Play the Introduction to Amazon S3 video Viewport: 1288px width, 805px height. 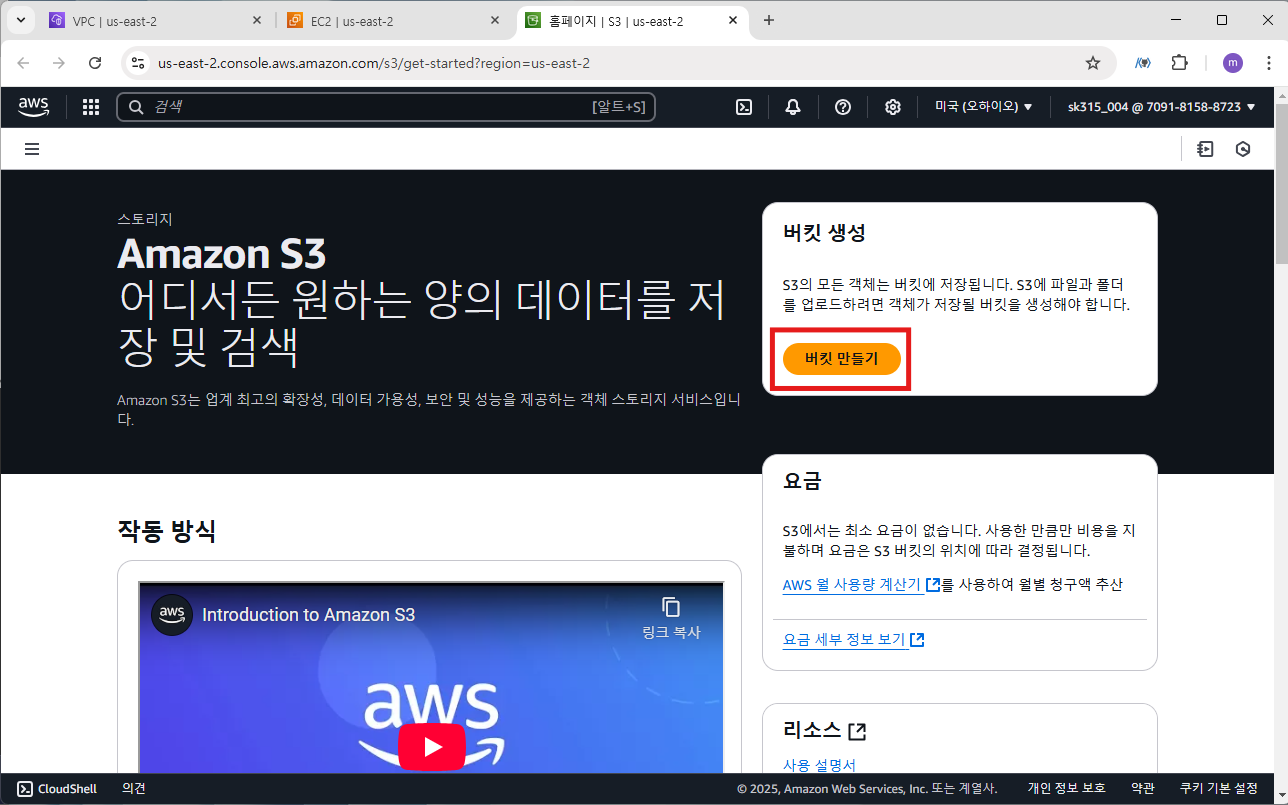pos(432,747)
